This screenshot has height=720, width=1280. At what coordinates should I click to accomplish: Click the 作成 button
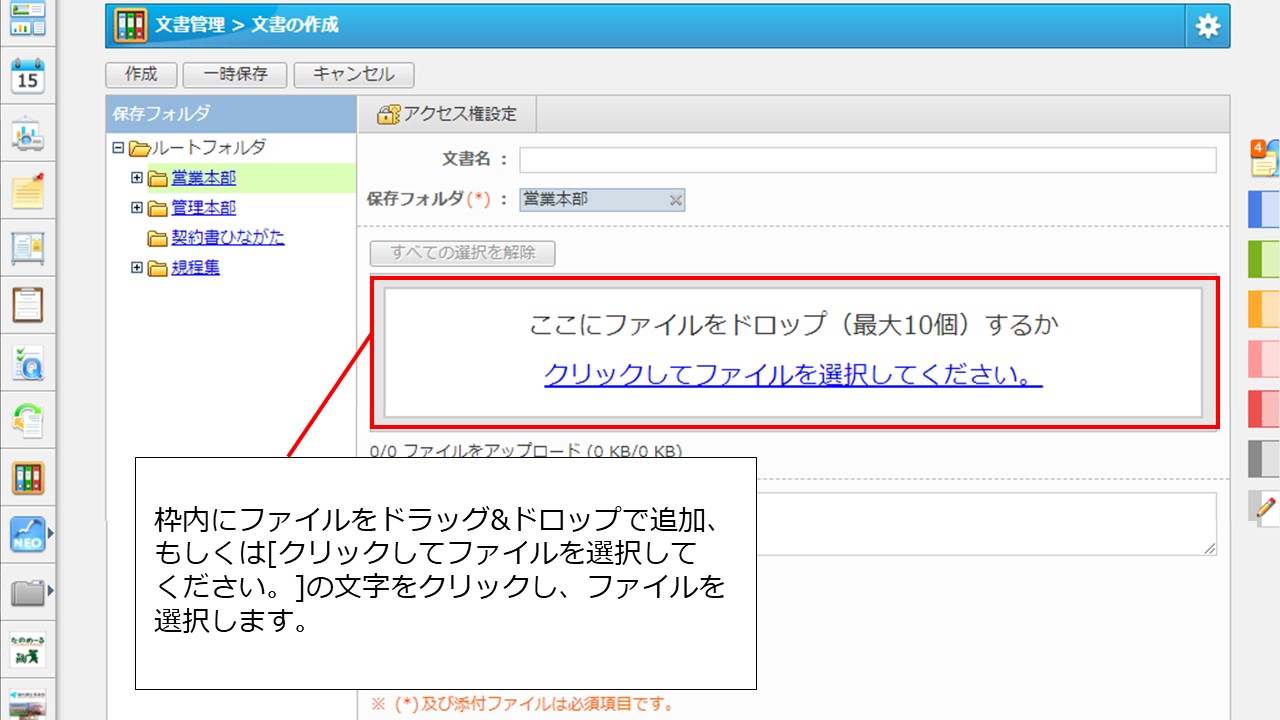141,74
